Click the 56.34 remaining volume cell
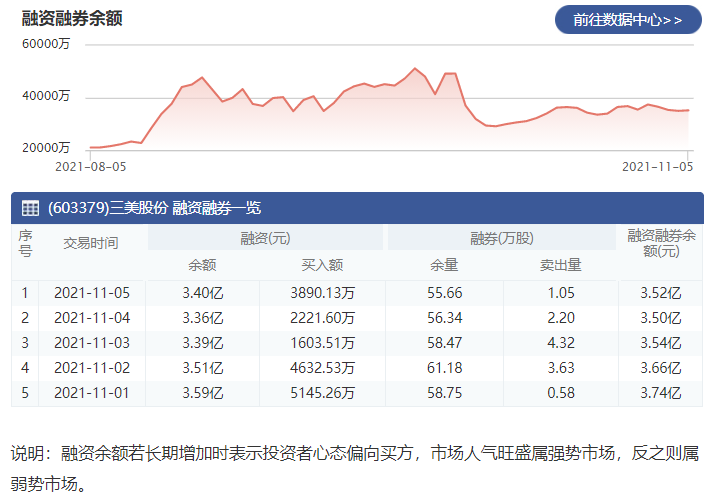Screen dimensions: 710x500 coord(445,318)
